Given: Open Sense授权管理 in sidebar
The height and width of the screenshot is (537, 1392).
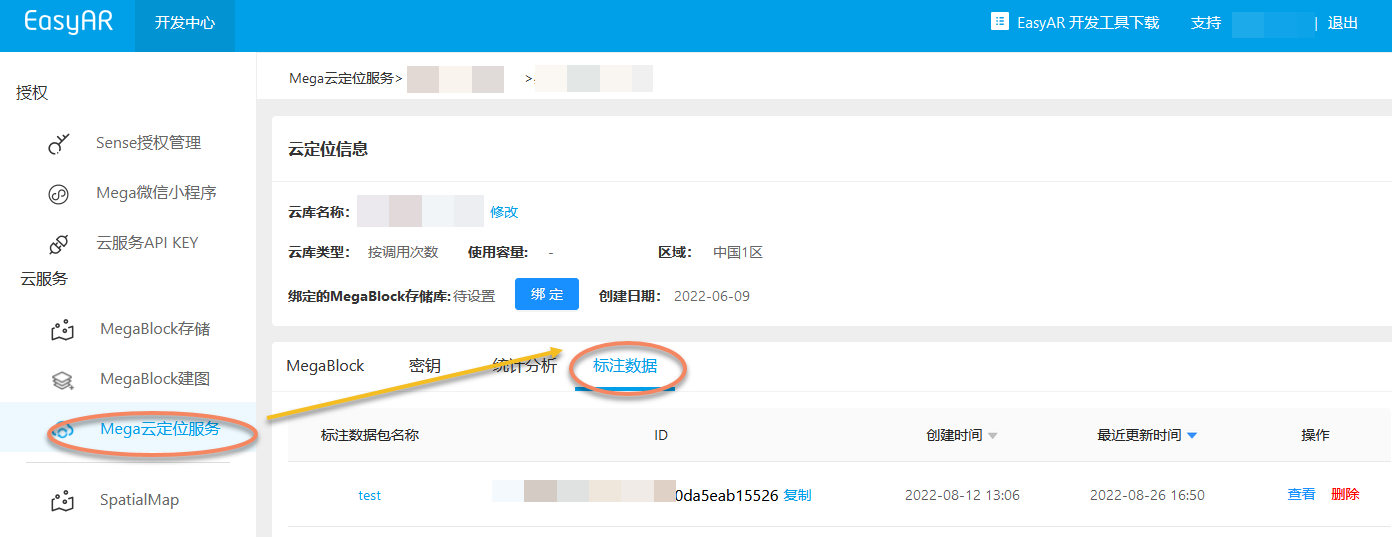Looking at the screenshot, I should [x=148, y=143].
